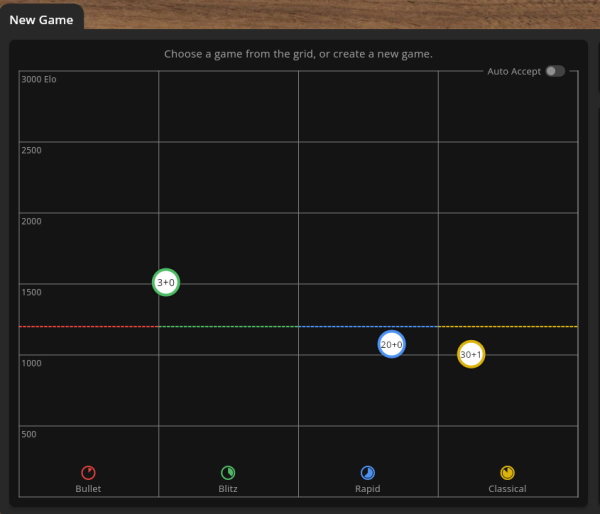Select the 3+0 blitz game seek
The image size is (600, 514).
coord(166,282)
